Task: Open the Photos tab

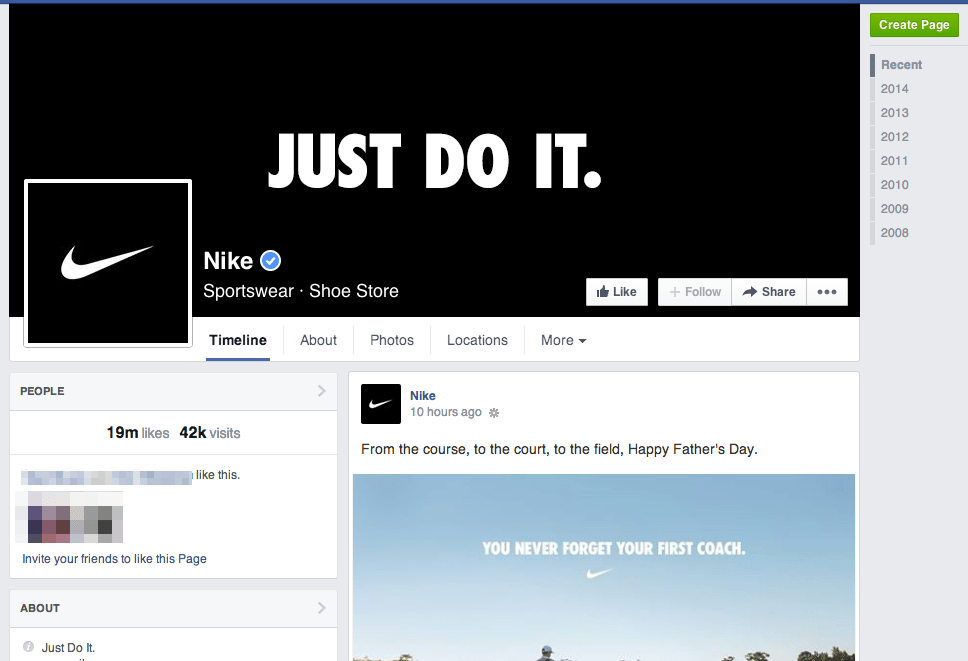Action: point(391,340)
